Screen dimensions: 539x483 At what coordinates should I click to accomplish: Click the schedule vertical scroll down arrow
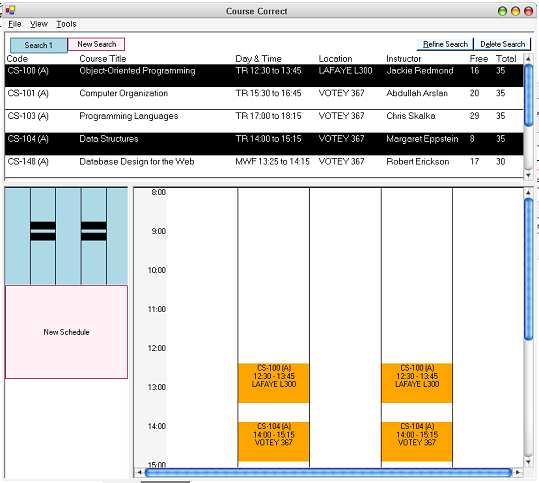tap(528, 462)
